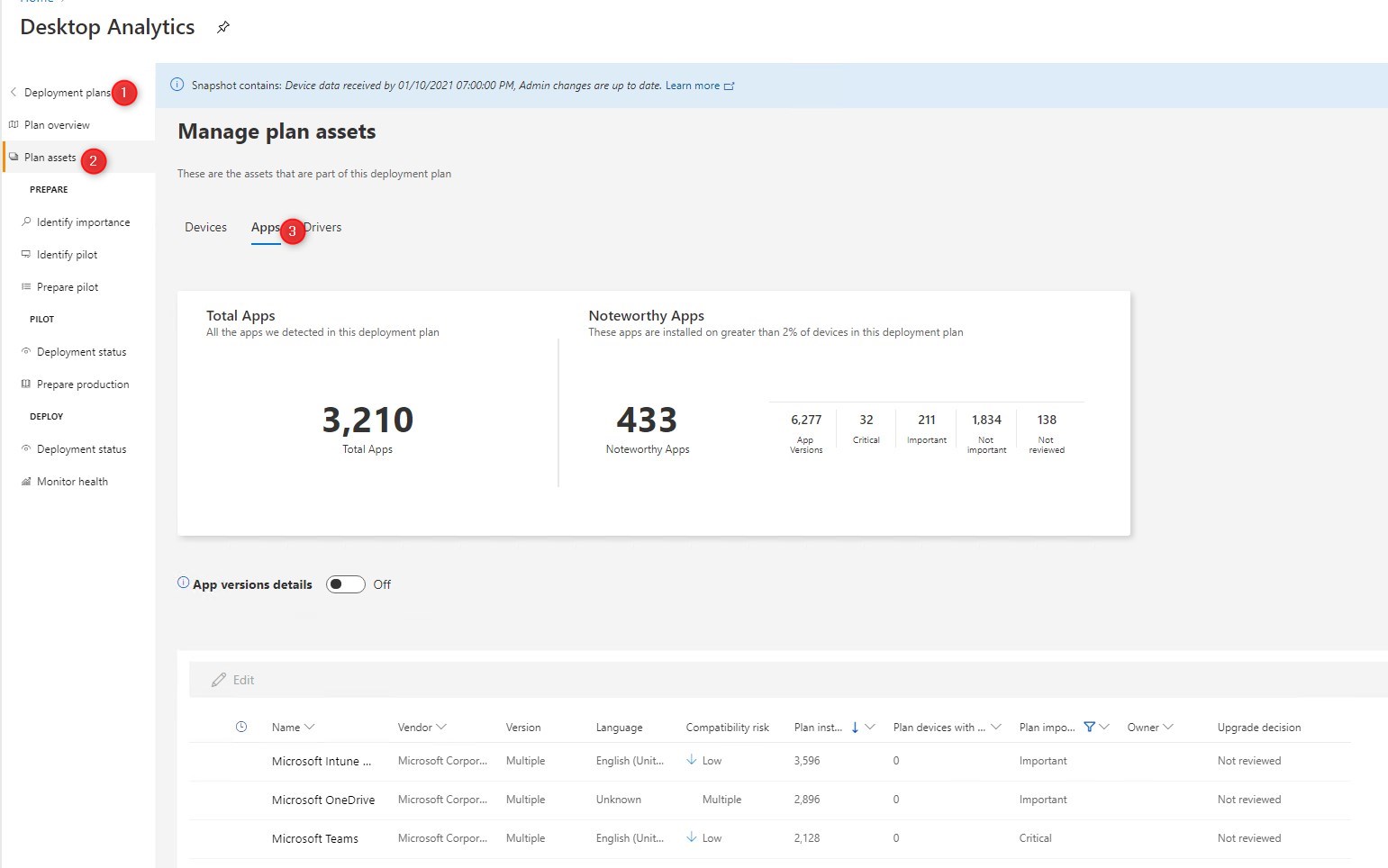This screenshot has height=868, width=1388.
Task: Open the Learn more link
Action: [x=692, y=86]
